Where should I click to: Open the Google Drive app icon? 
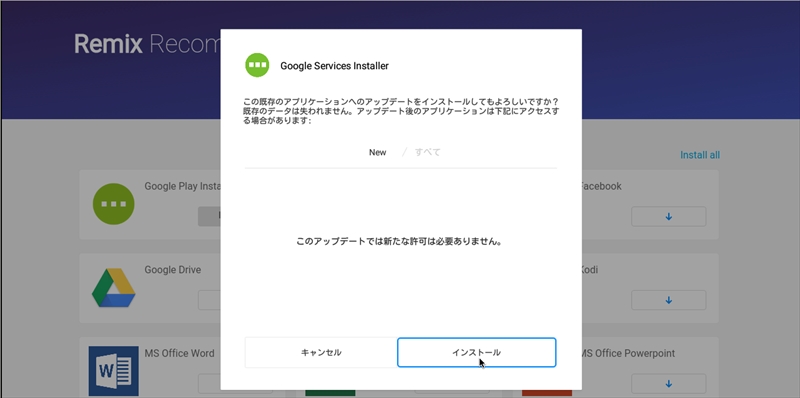pyautogui.click(x=113, y=288)
